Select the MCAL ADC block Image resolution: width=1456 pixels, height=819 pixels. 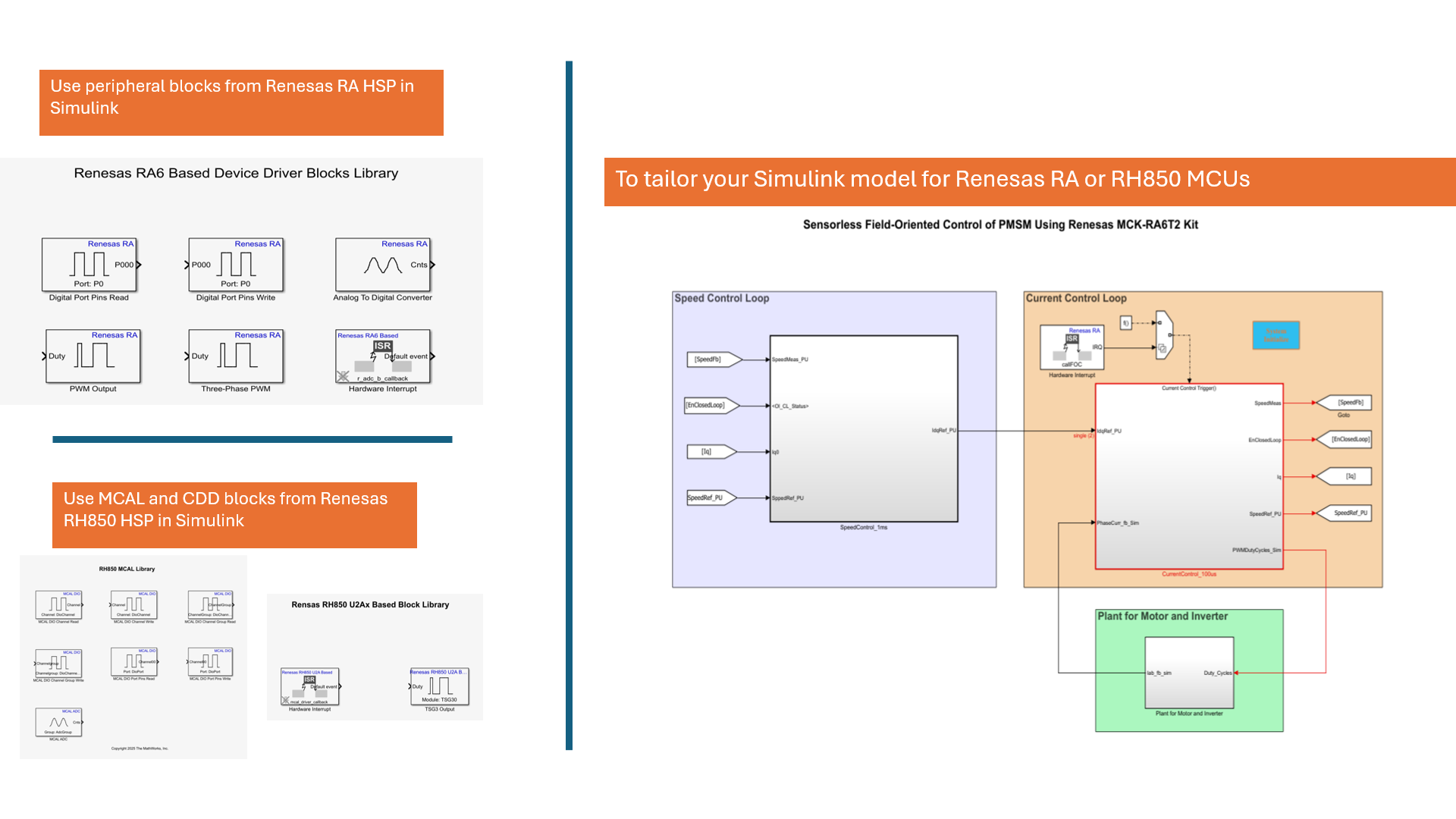(58, 722)
